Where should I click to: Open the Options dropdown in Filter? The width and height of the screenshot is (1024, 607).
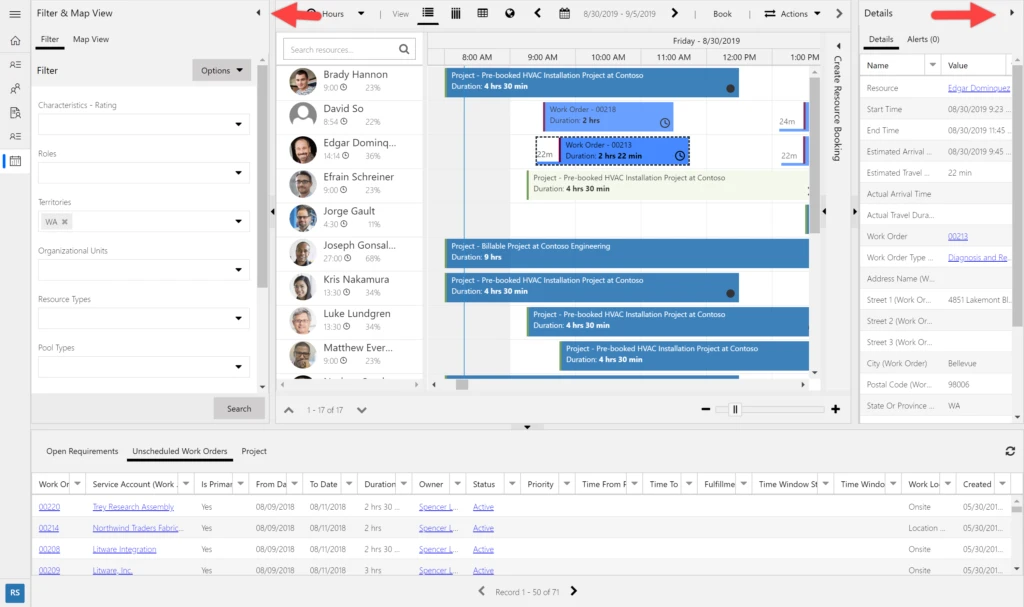221,71
